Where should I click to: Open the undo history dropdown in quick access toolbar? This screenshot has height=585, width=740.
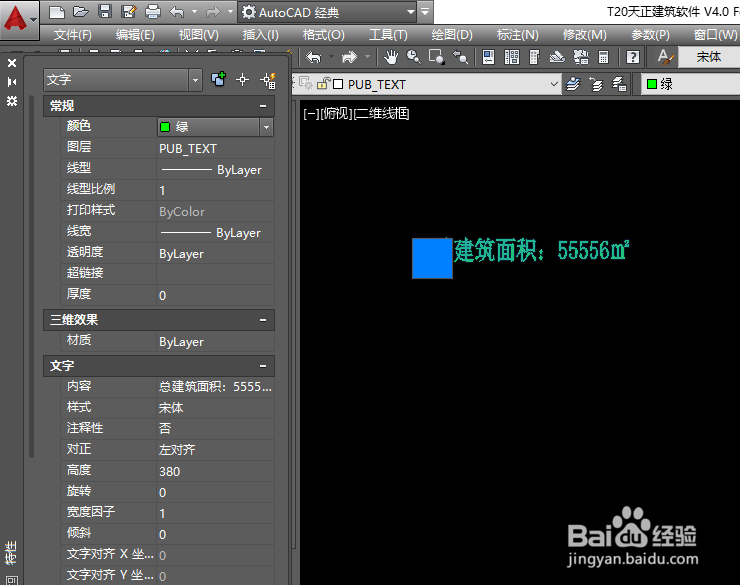click(x=194, y=12)
